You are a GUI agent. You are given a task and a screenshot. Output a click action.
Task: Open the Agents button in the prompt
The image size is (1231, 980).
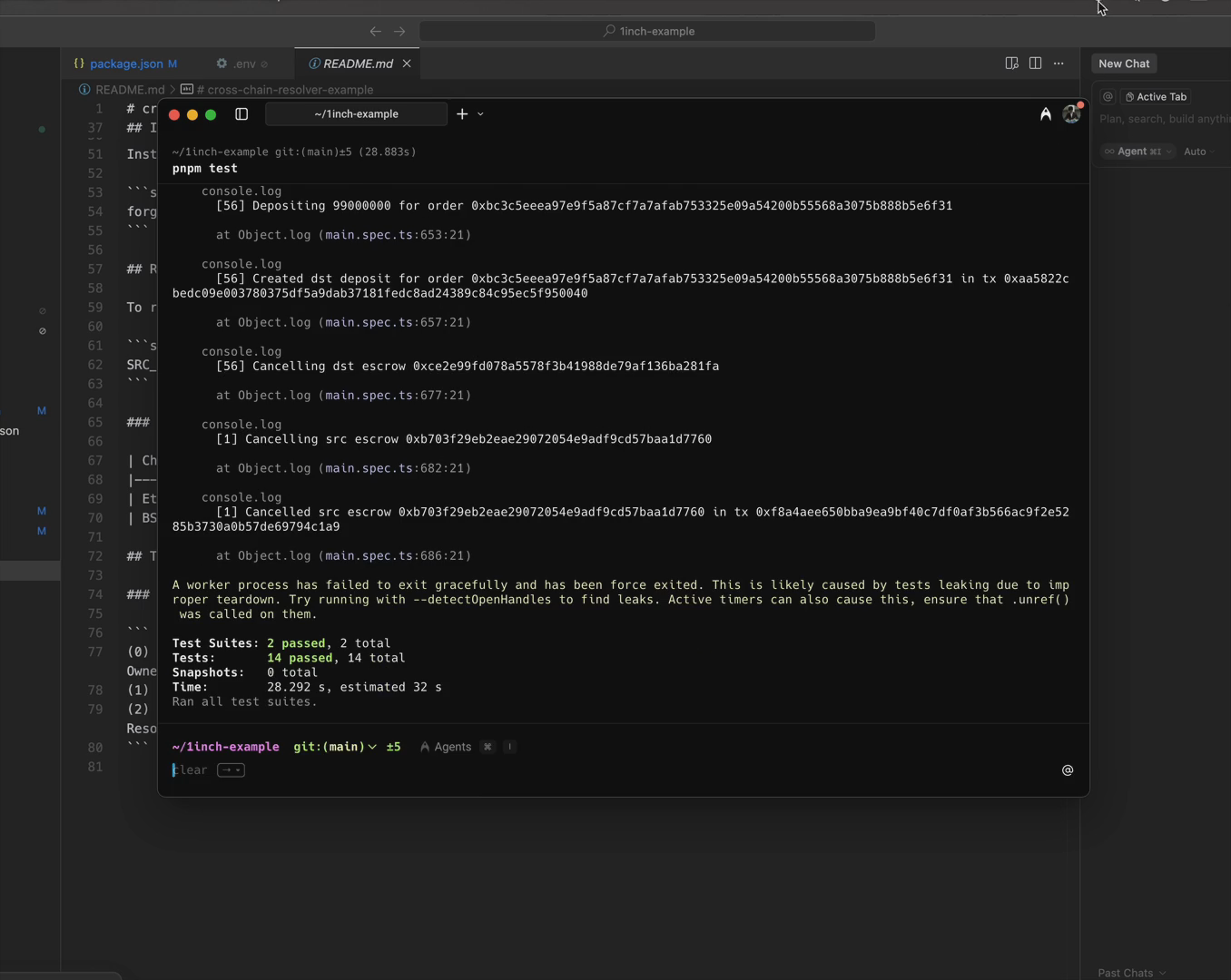[446, 747]
